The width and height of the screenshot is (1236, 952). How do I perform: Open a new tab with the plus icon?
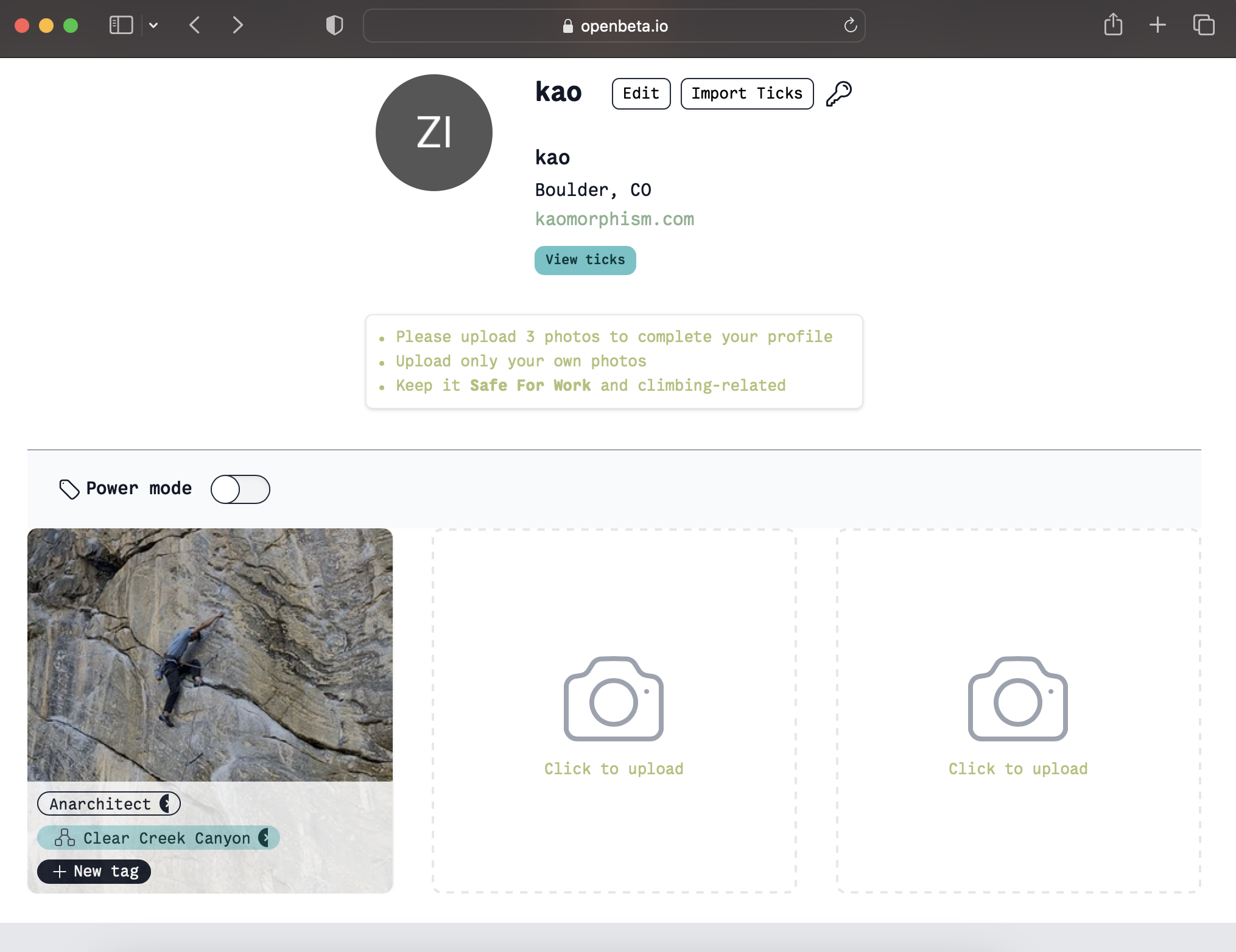coord(1158,25)
